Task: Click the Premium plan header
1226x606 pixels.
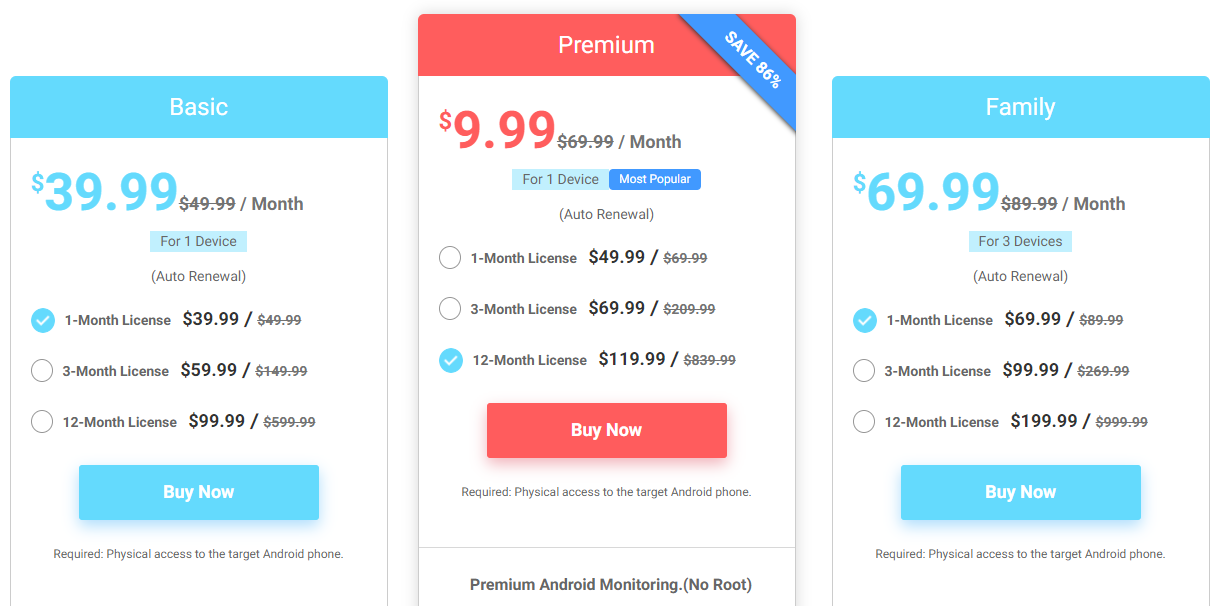Action: pyautogui.click(x=607, y=45)
